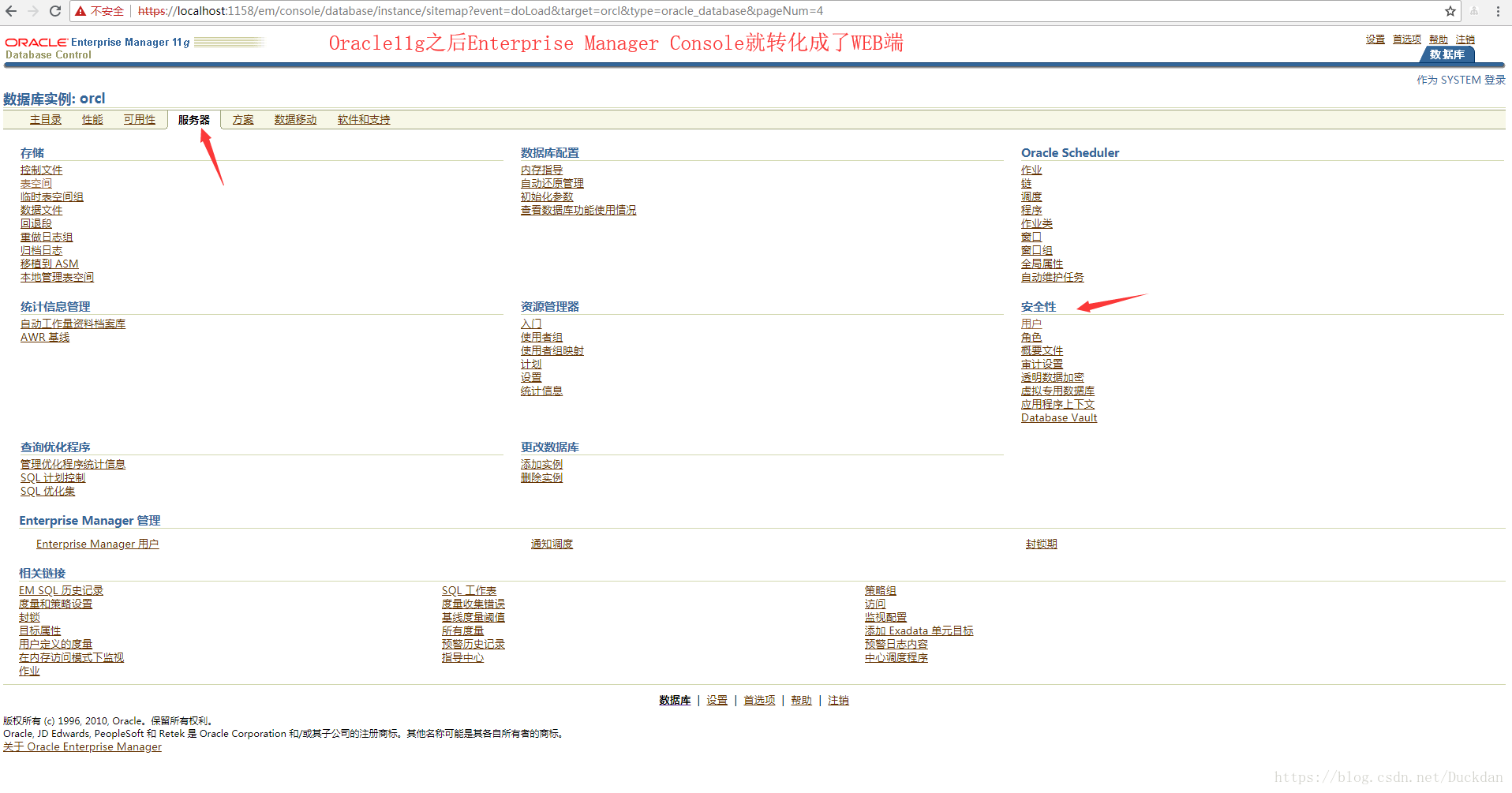Viewport: 1512px width, 793px height.
Task: Open the SQL 优化集 link
Action: tap(47, 492)
